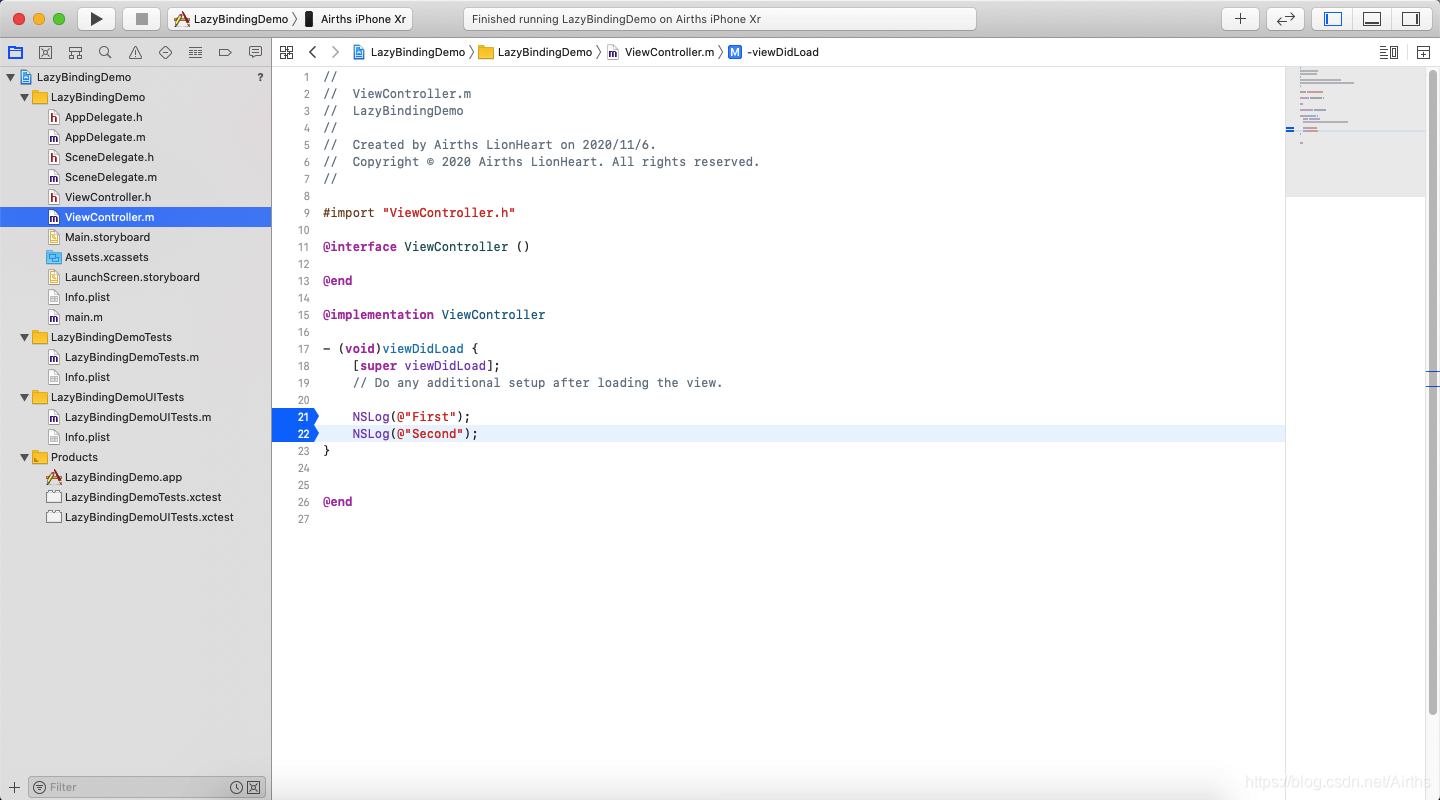Go back in editor history
The height and width of the screenshot is (800, 1440).
tap(313, 52)
